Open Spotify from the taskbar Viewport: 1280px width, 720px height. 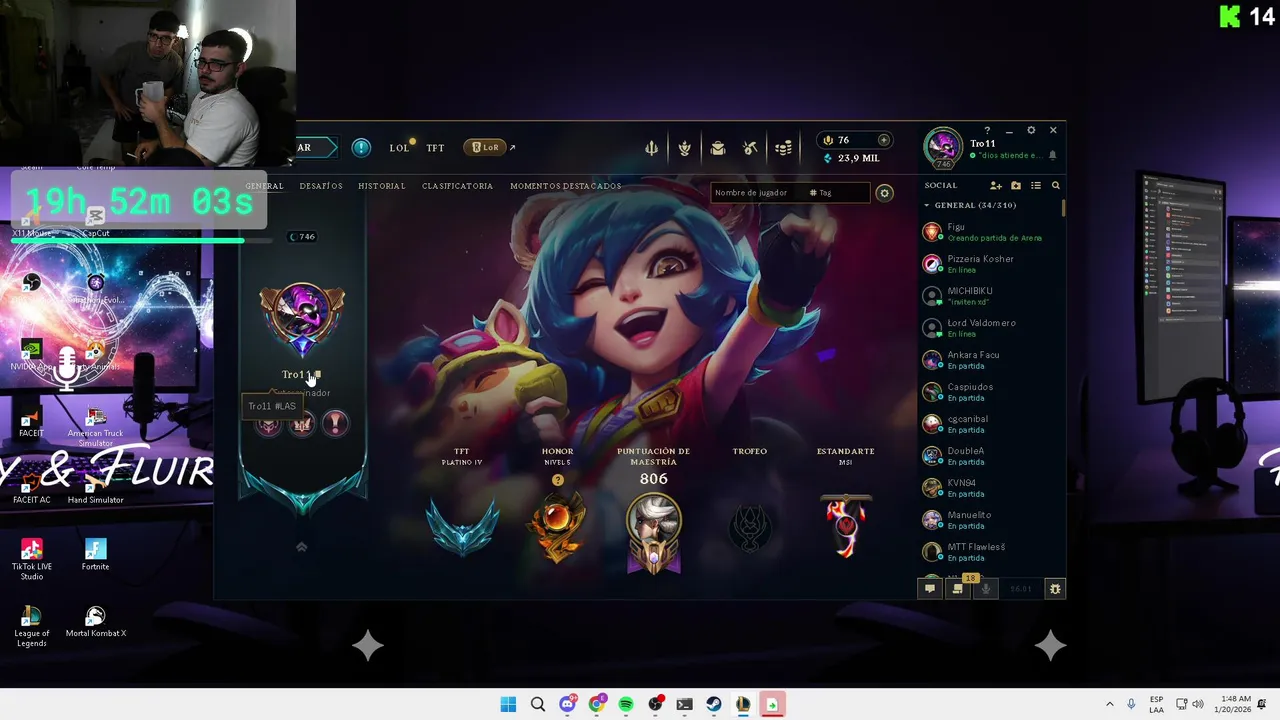click(626, 704)
